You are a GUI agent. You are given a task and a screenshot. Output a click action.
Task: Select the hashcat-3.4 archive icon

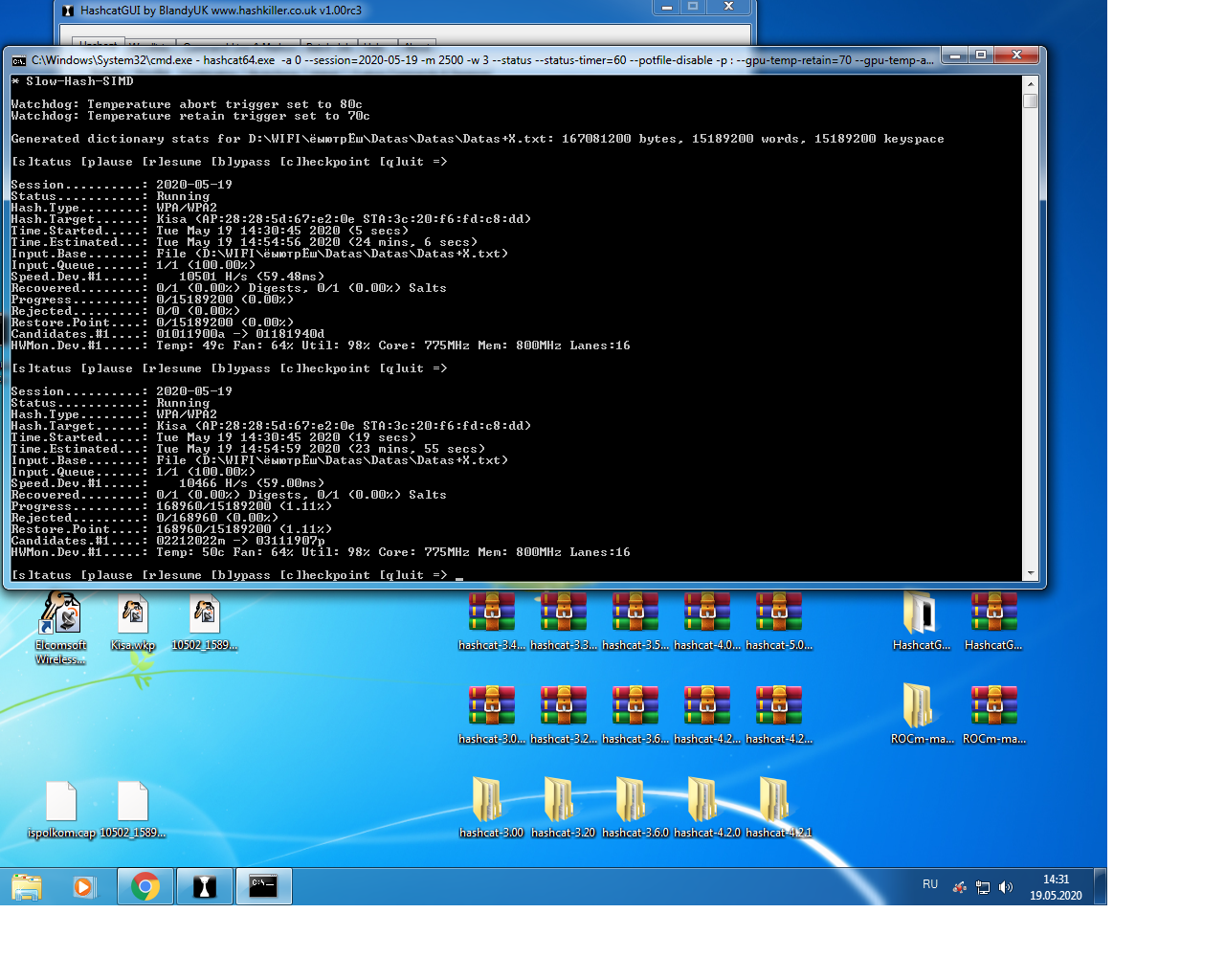[x=492, y=613]
